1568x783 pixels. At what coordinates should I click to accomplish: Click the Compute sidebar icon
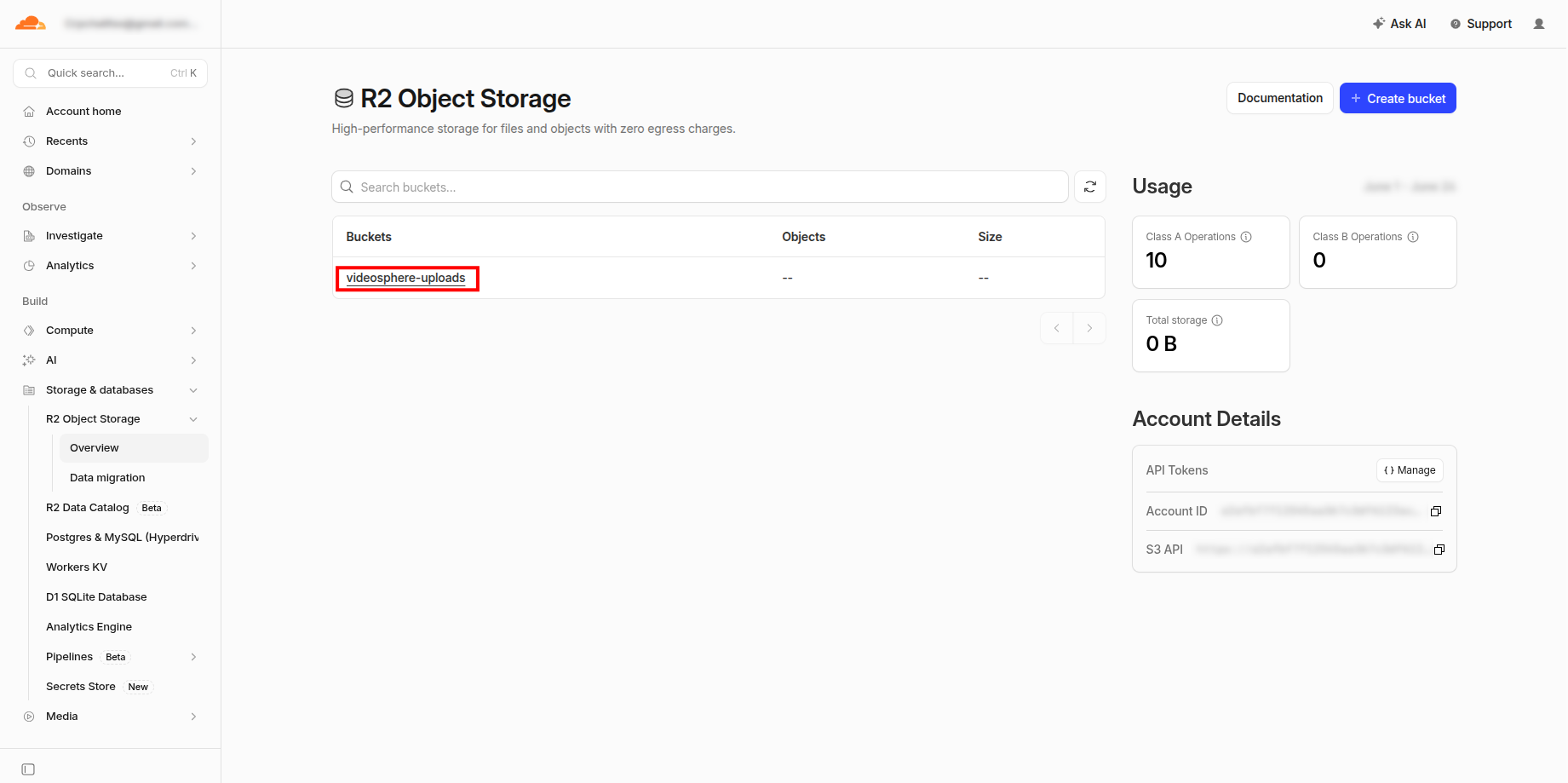pos(29,331)
